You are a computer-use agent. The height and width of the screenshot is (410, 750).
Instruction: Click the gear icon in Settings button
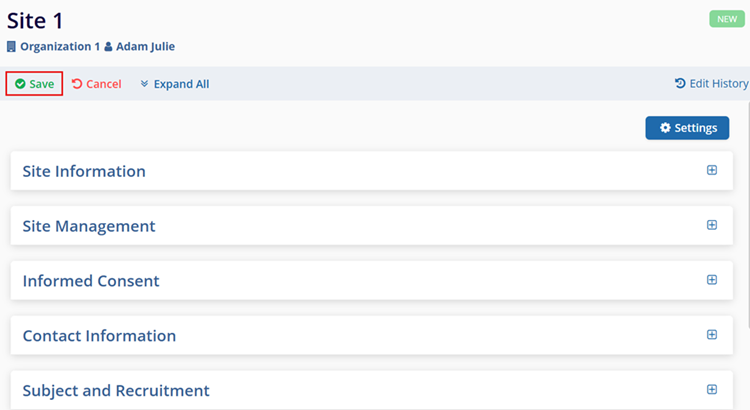(x=665, y=128)
